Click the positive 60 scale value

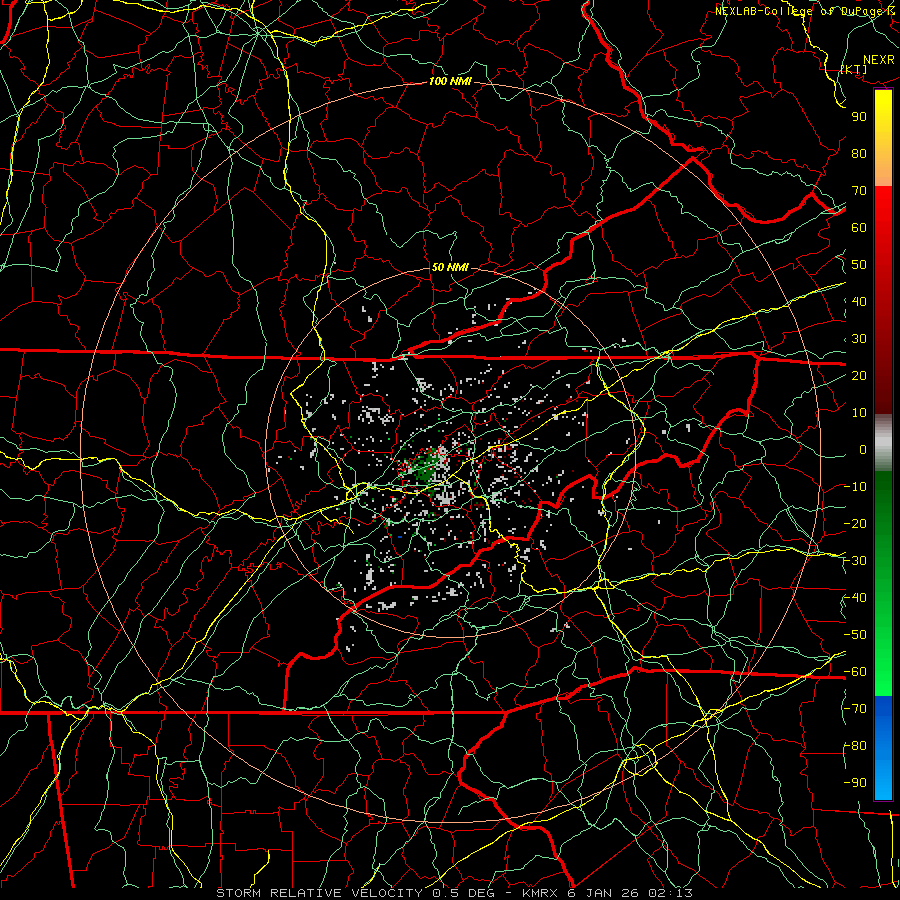pos(859,227)
